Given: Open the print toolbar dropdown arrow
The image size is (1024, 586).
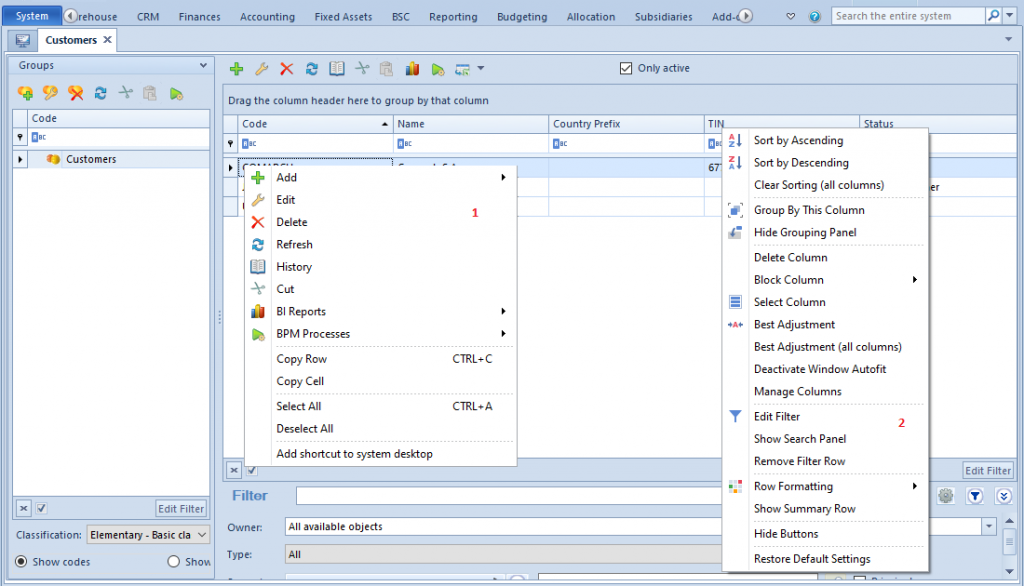Looking at the screenshot, I should point(481,68).
